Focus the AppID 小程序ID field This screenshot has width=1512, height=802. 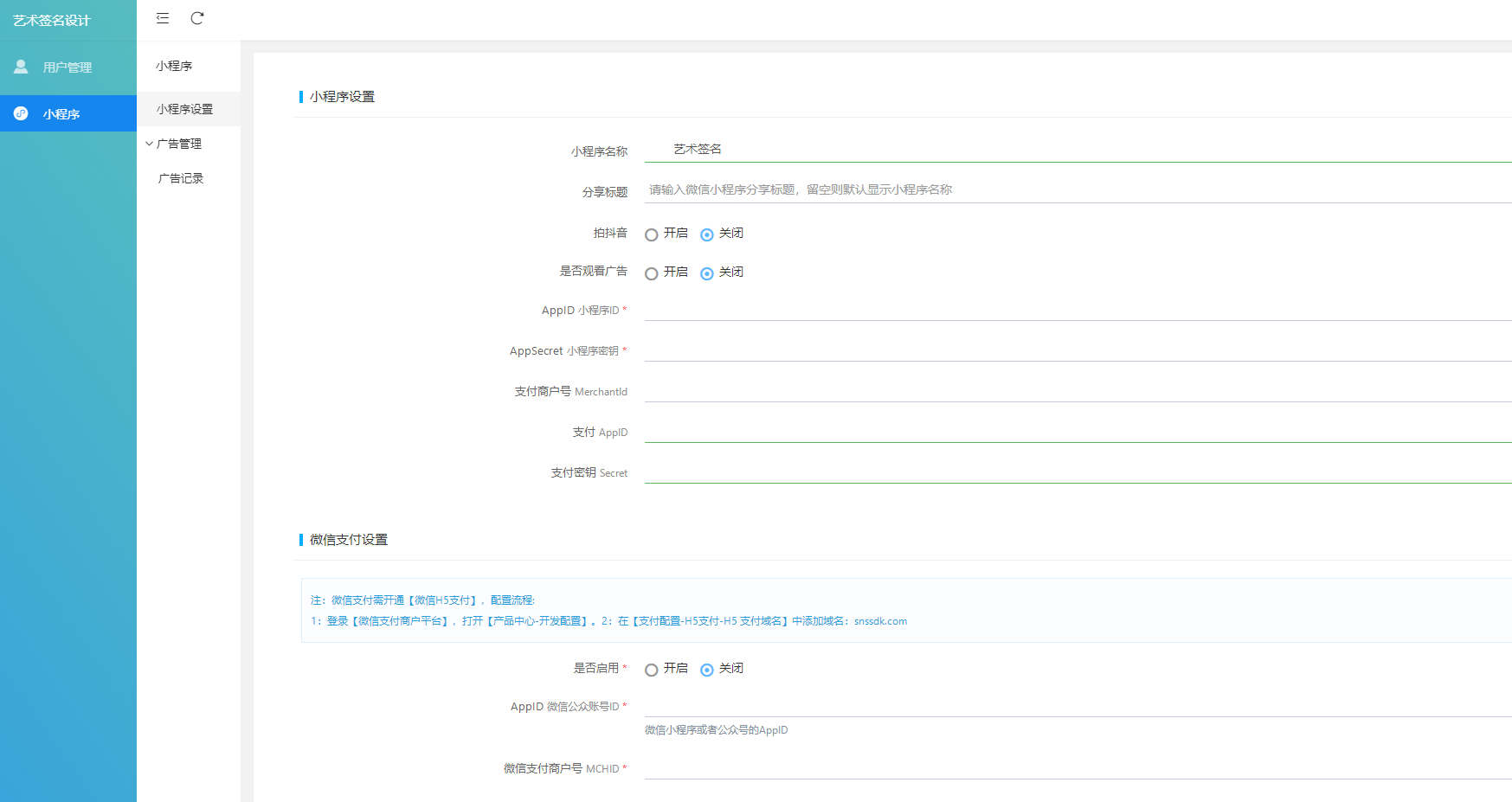pos(1078,308)
